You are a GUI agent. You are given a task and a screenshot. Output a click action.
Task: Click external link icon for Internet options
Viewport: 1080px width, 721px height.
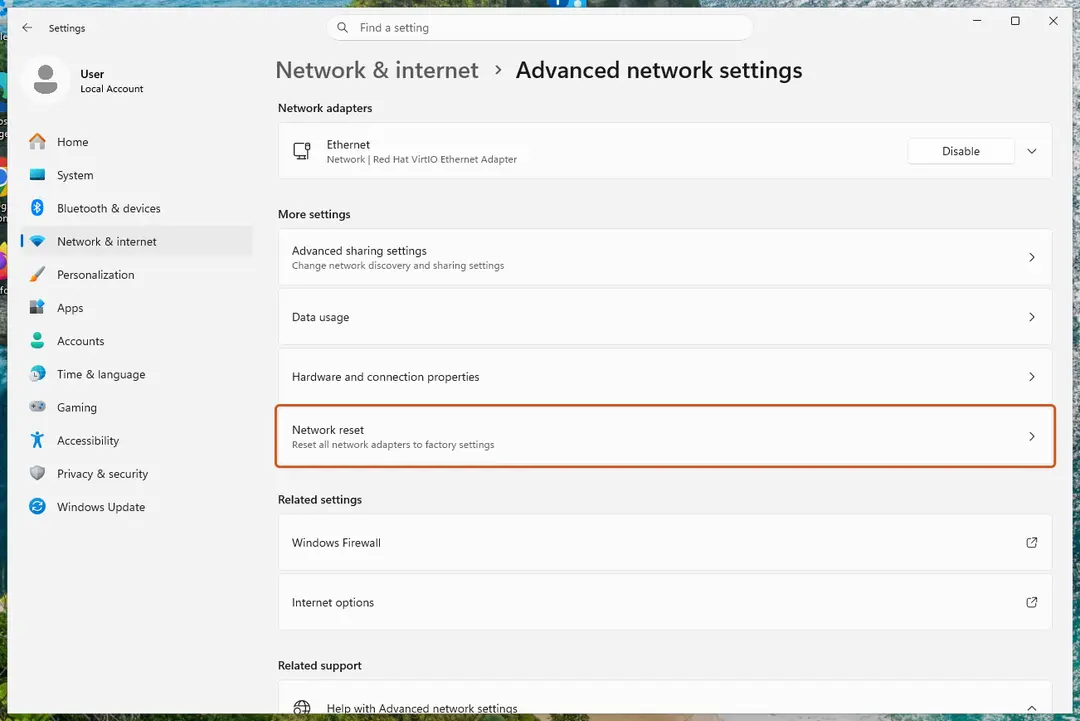coord(1031,602)
